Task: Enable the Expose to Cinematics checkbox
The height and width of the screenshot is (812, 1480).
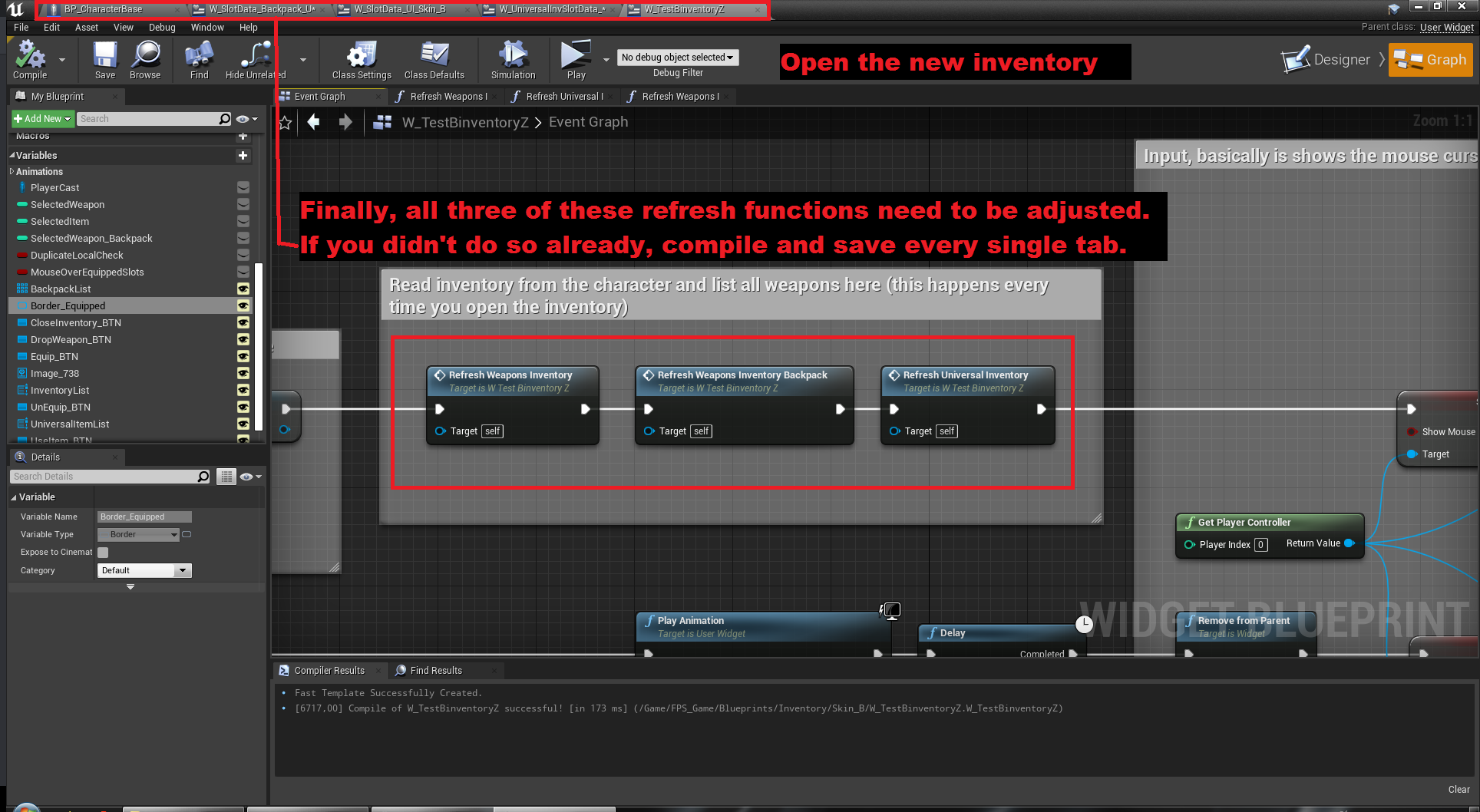Action: [103, 553]
